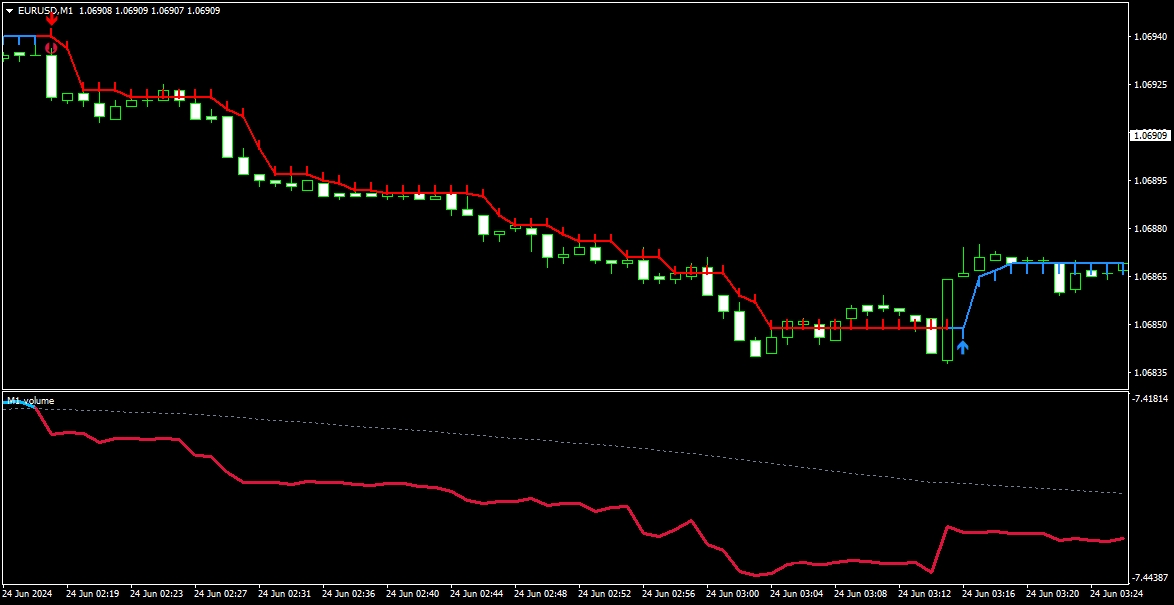This screenshot has width=1174, height=605.
Task: Click the 24 Jun 02:23 time label
Action: [x=156, y=594]
